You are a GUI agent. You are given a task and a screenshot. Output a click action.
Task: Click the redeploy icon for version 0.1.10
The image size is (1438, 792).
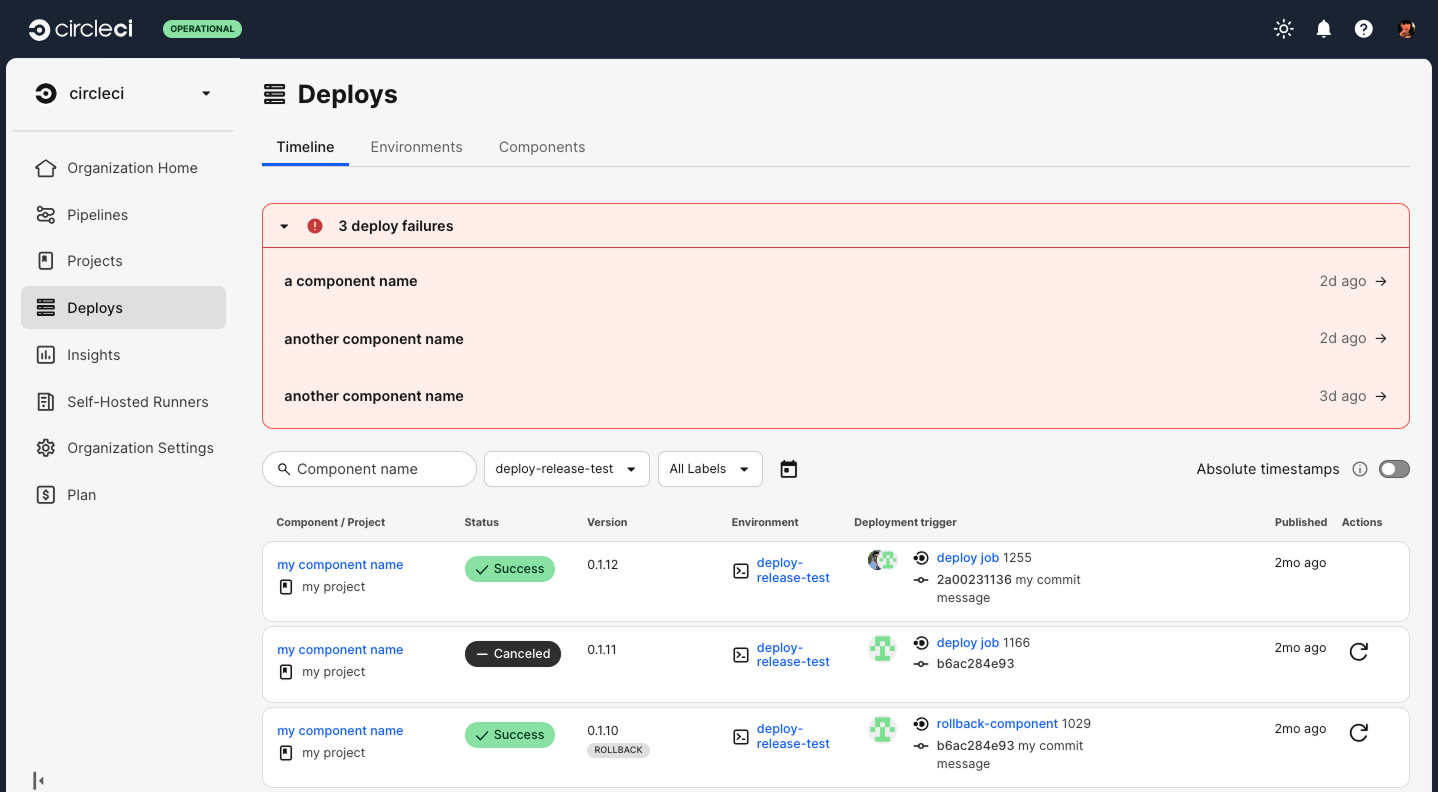click(x=1358, y=733)
